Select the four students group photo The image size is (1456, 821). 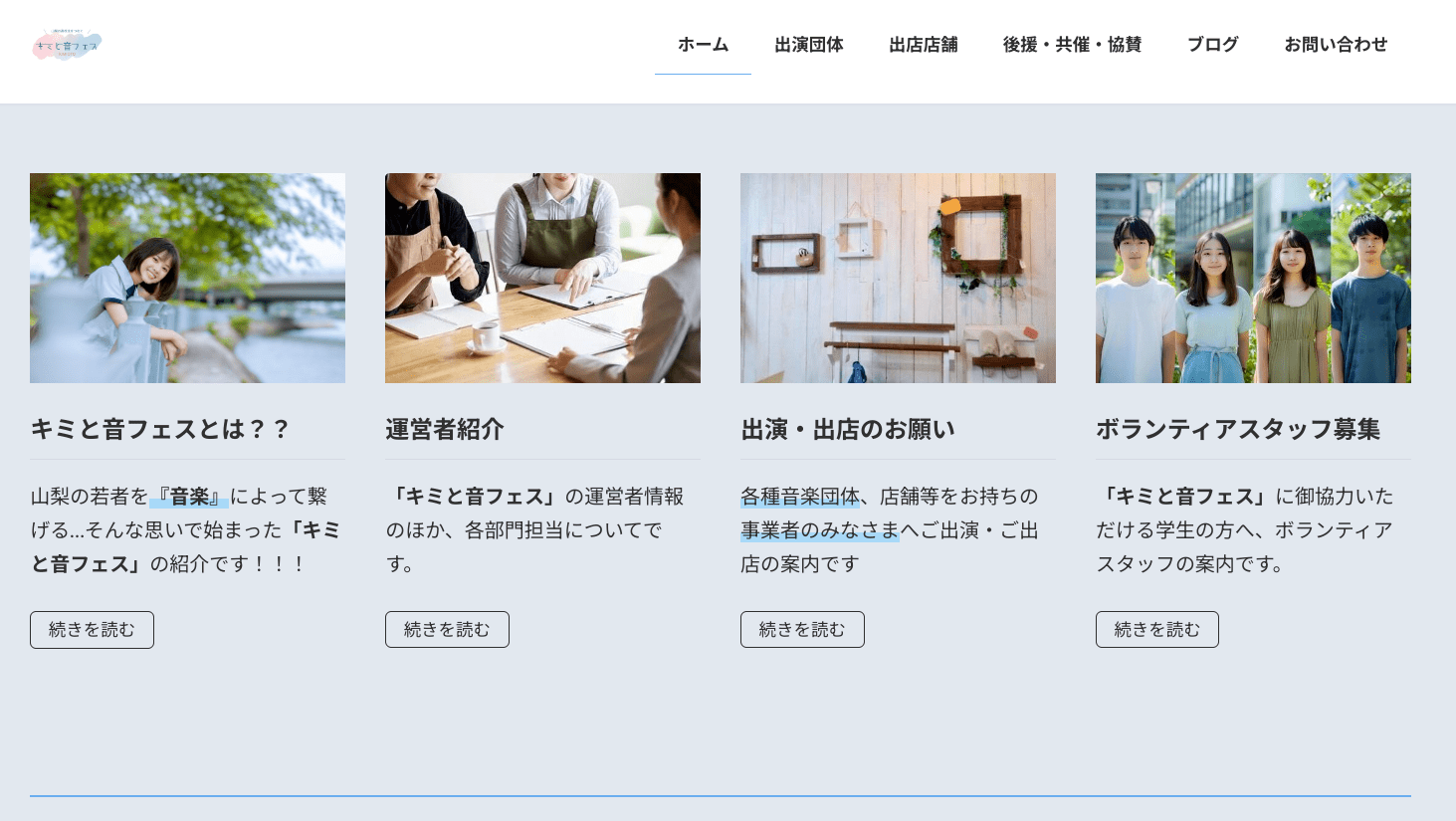[1253, 278]
